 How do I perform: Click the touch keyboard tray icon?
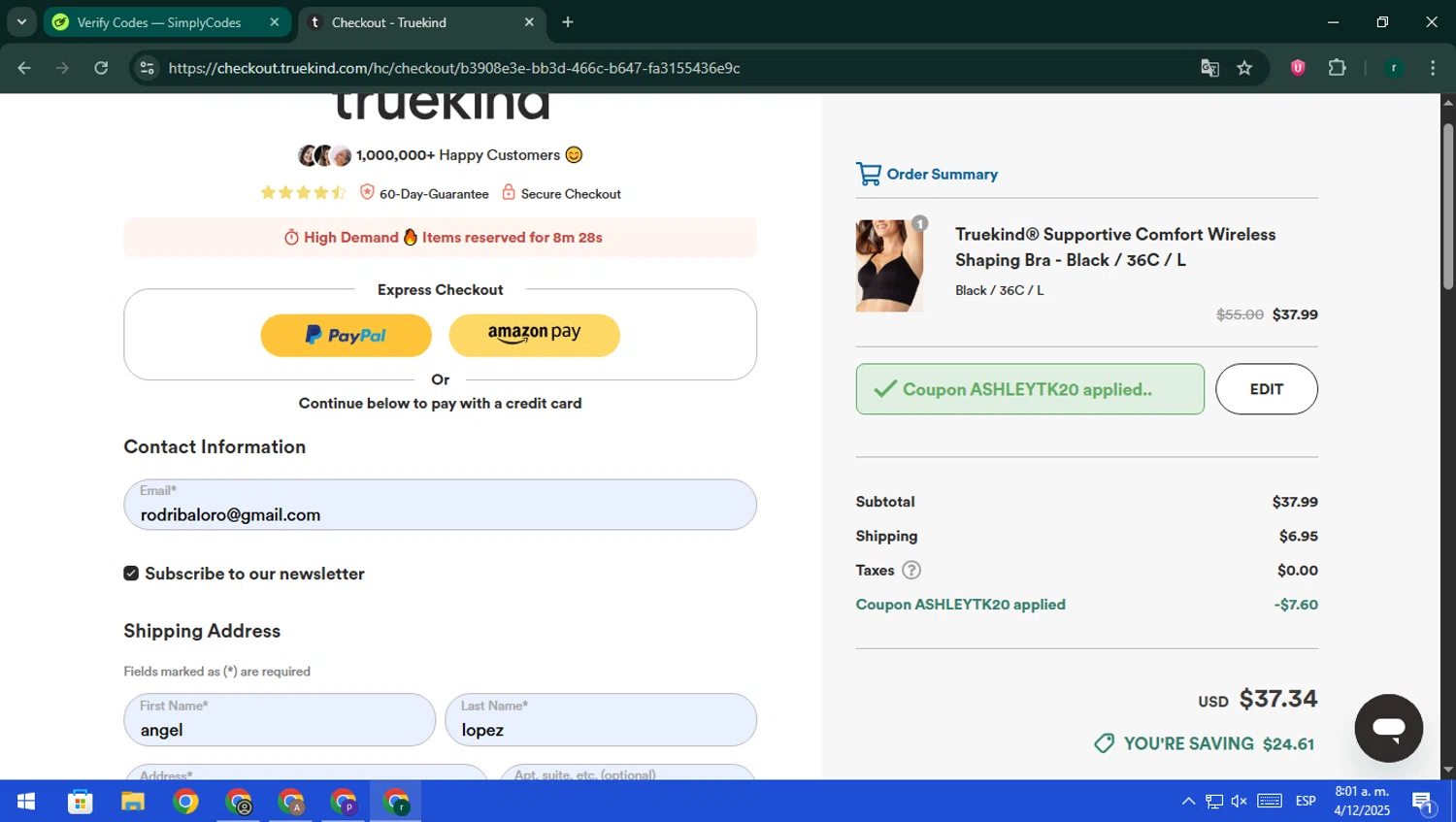[x=1270, y=802]
